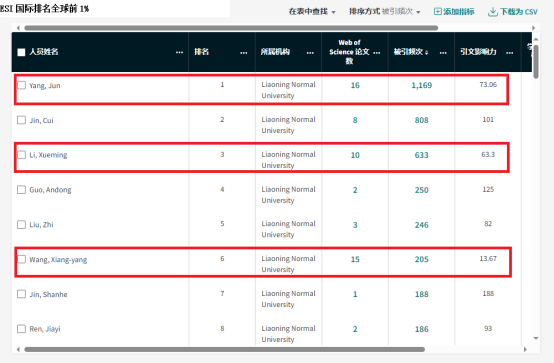Open paper count 10 for Li, Xueming
The image size is (554, 363).
coord(355,155)
